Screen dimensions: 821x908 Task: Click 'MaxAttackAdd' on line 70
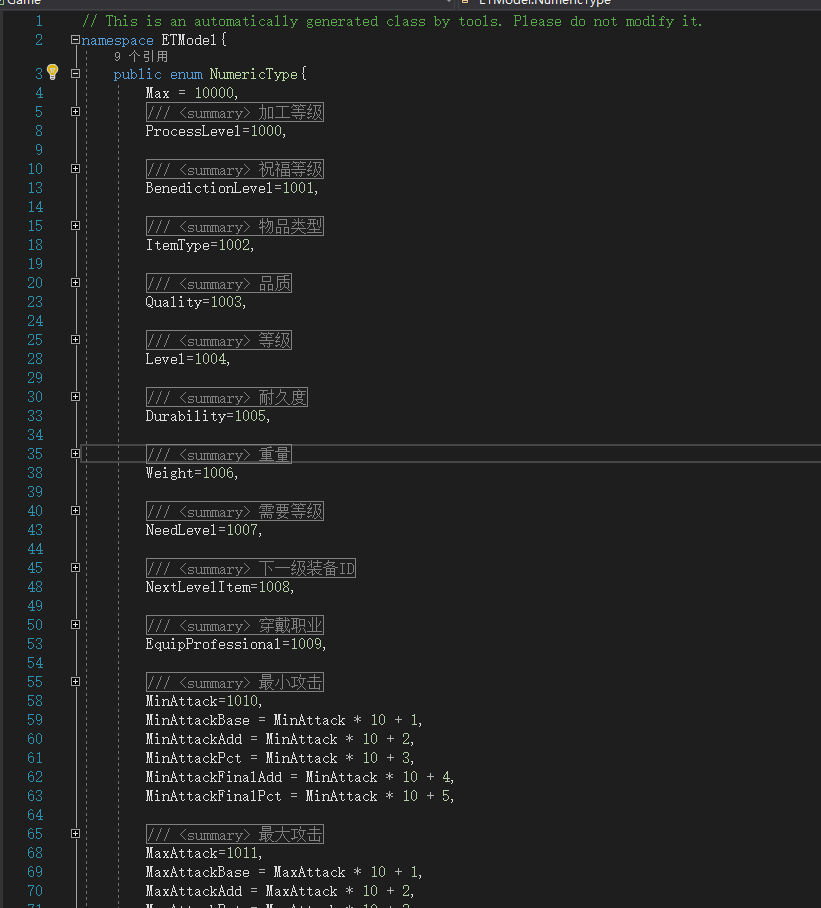(193, 891)
